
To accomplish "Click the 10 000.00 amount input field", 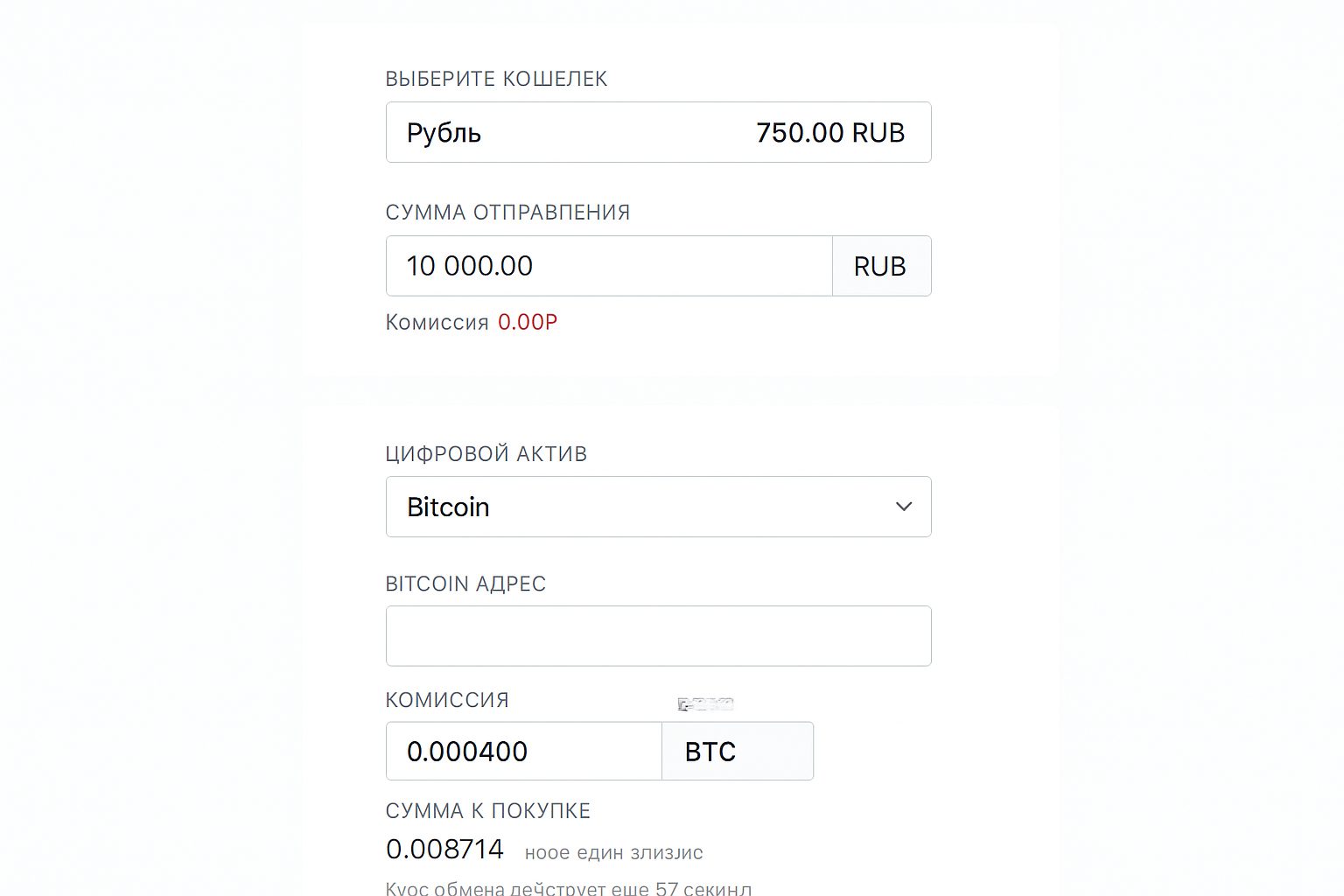I will pyautogui.click(x=608, y=266).
